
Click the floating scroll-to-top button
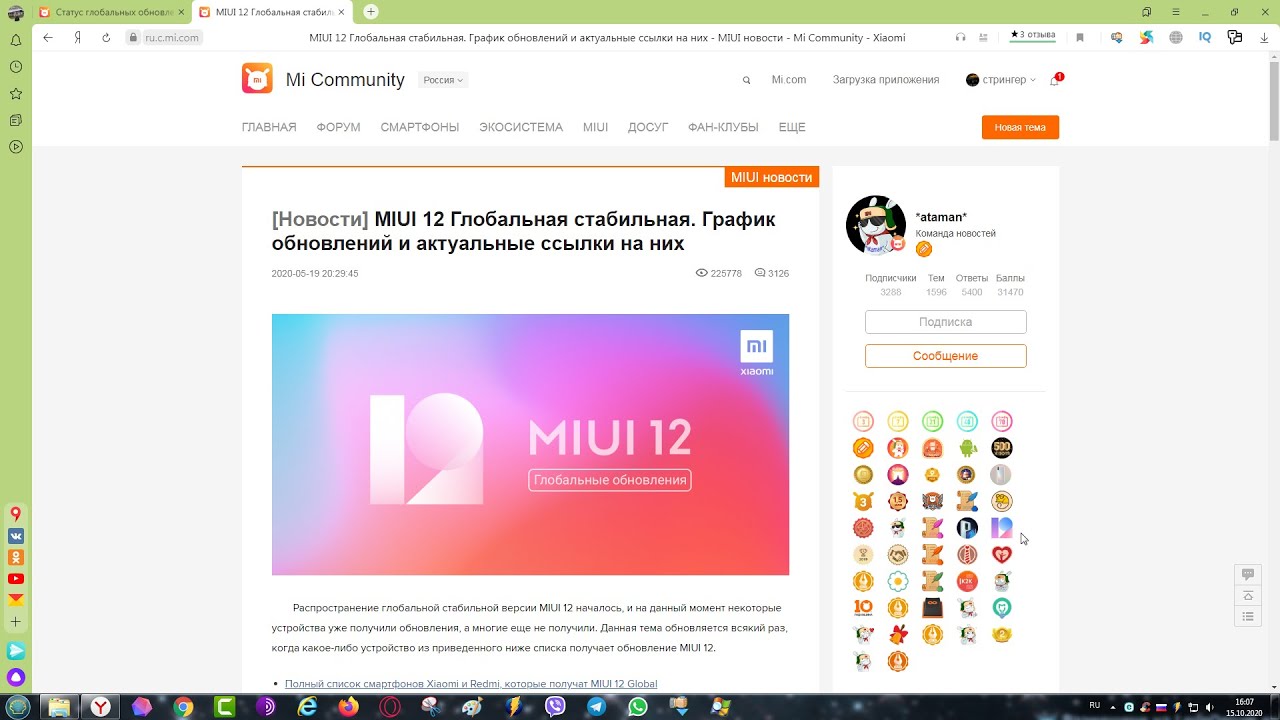pyautogui.click(x=1247, y=595)
